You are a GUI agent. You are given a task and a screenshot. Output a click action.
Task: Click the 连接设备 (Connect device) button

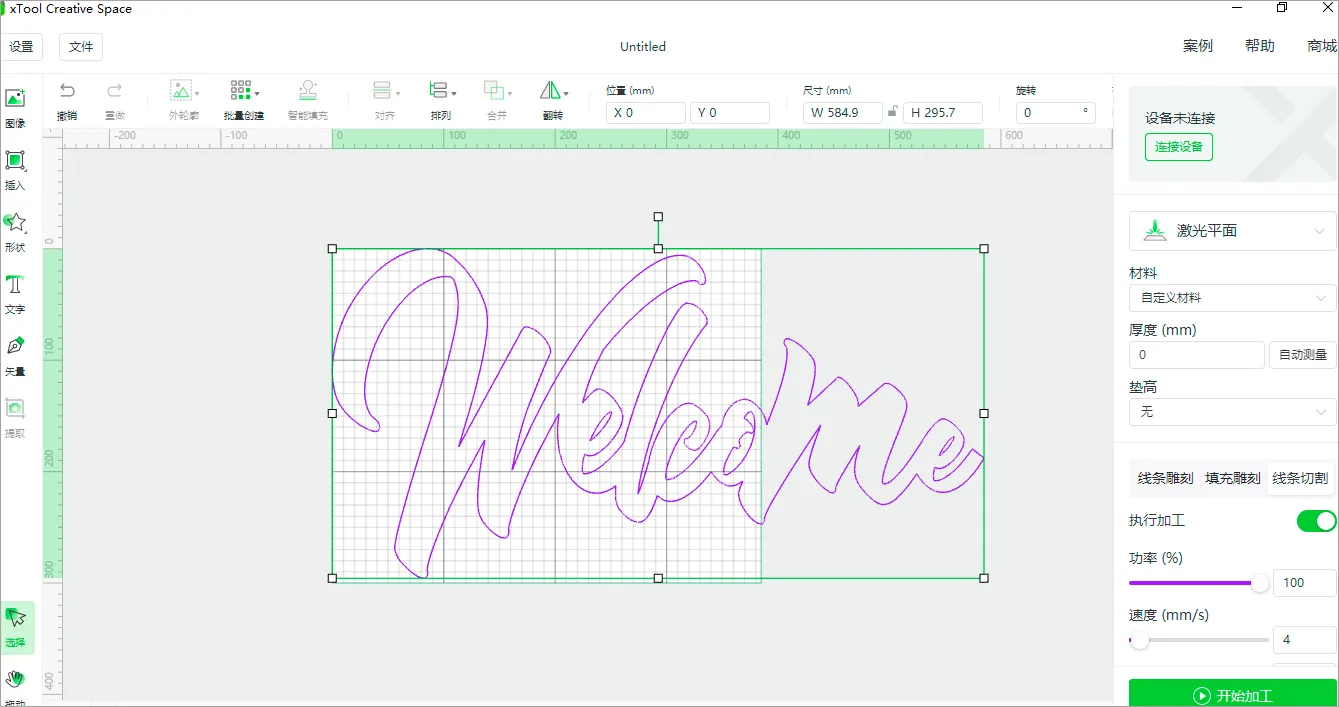(x=1179, y=147)
